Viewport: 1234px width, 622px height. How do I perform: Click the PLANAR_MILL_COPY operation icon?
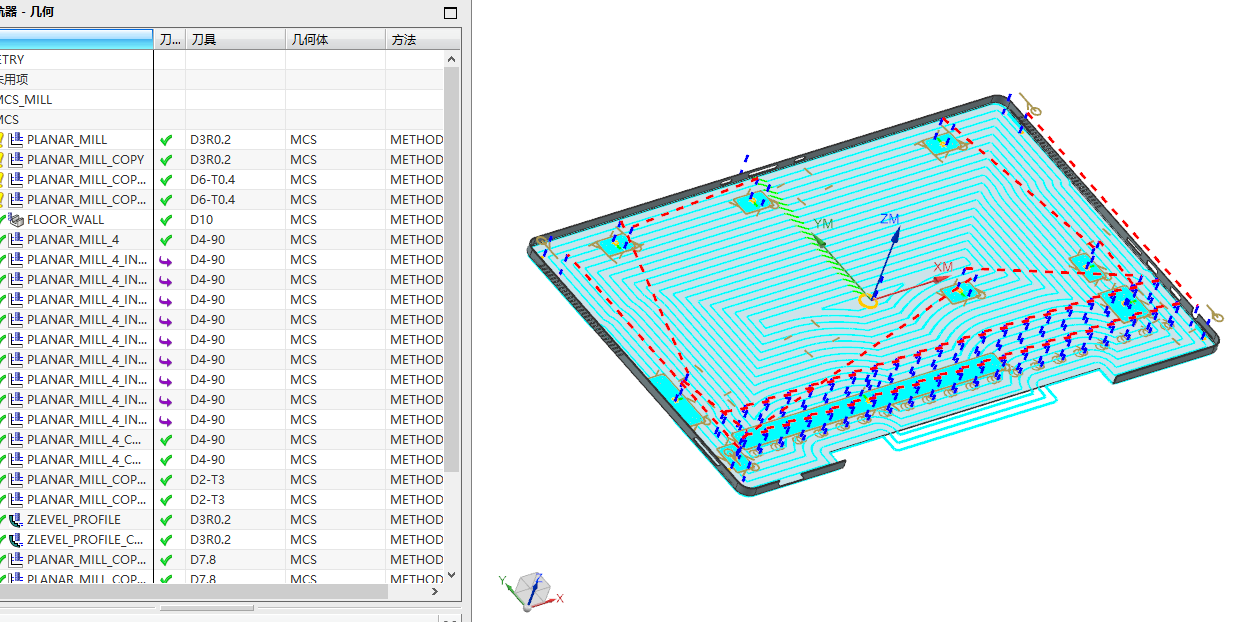point(15,159)
